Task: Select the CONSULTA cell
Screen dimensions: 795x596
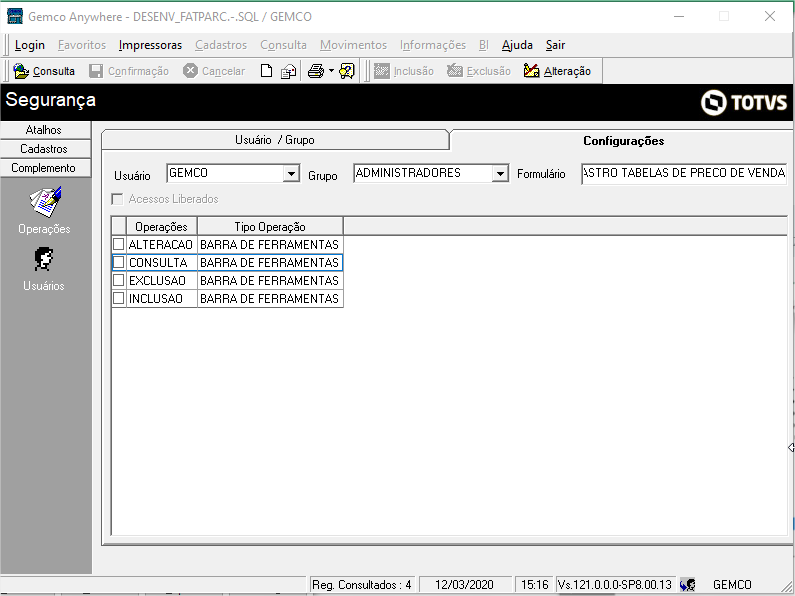Action: pyautogui.click(x=162, y=263)
